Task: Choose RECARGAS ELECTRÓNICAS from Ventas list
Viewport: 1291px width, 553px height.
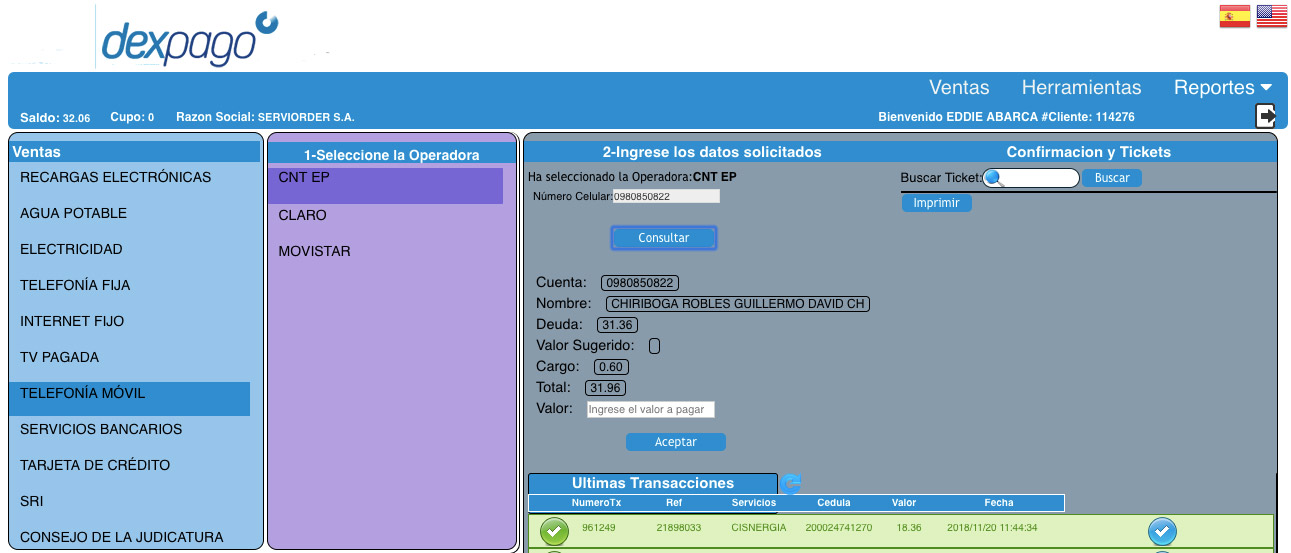Action: coord(115,177)
